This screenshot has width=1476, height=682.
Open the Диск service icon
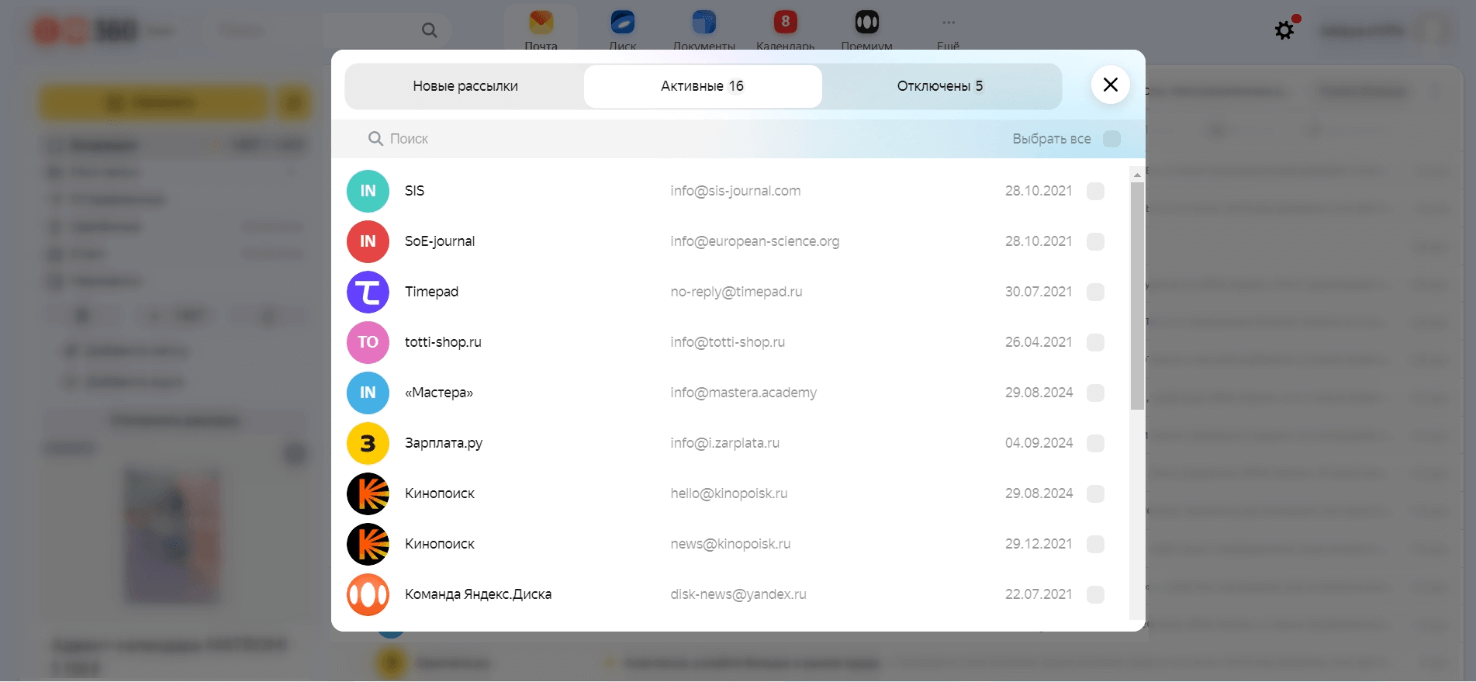pos(622,22)
